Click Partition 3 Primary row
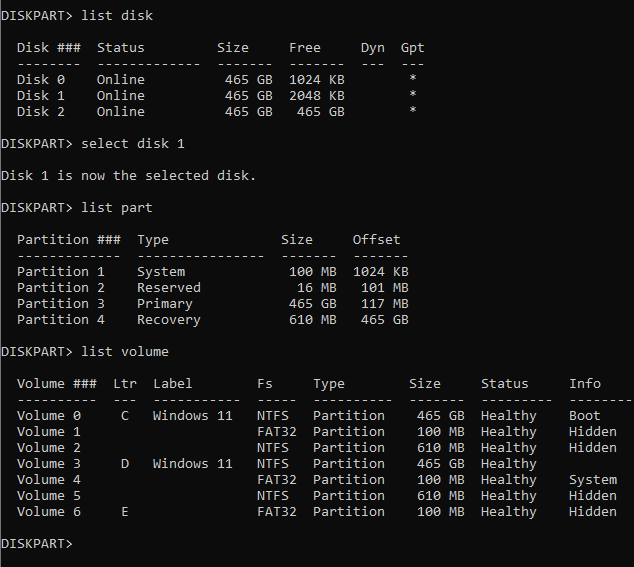634x567 pixels. (213, 304)
